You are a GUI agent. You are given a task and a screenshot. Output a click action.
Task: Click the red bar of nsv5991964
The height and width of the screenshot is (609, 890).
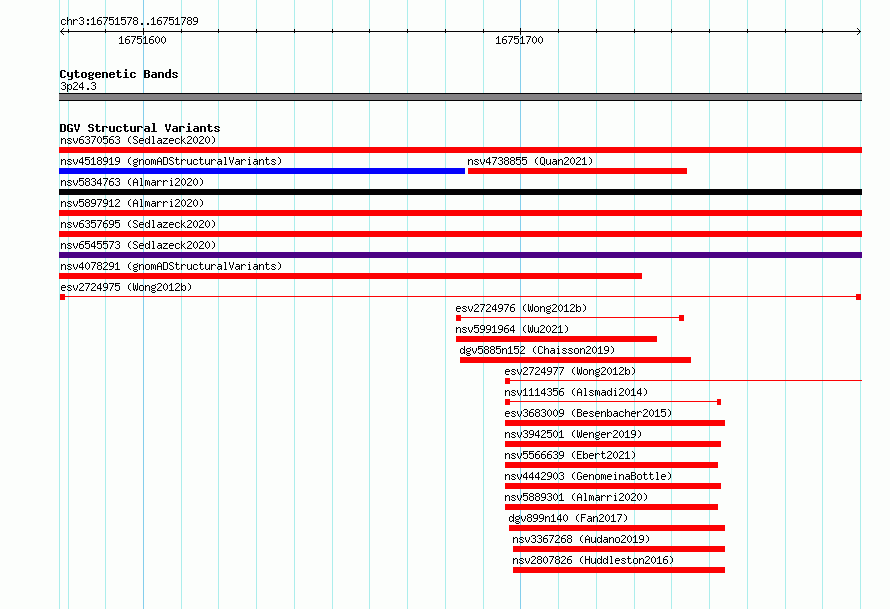click(x=556, y=339)
